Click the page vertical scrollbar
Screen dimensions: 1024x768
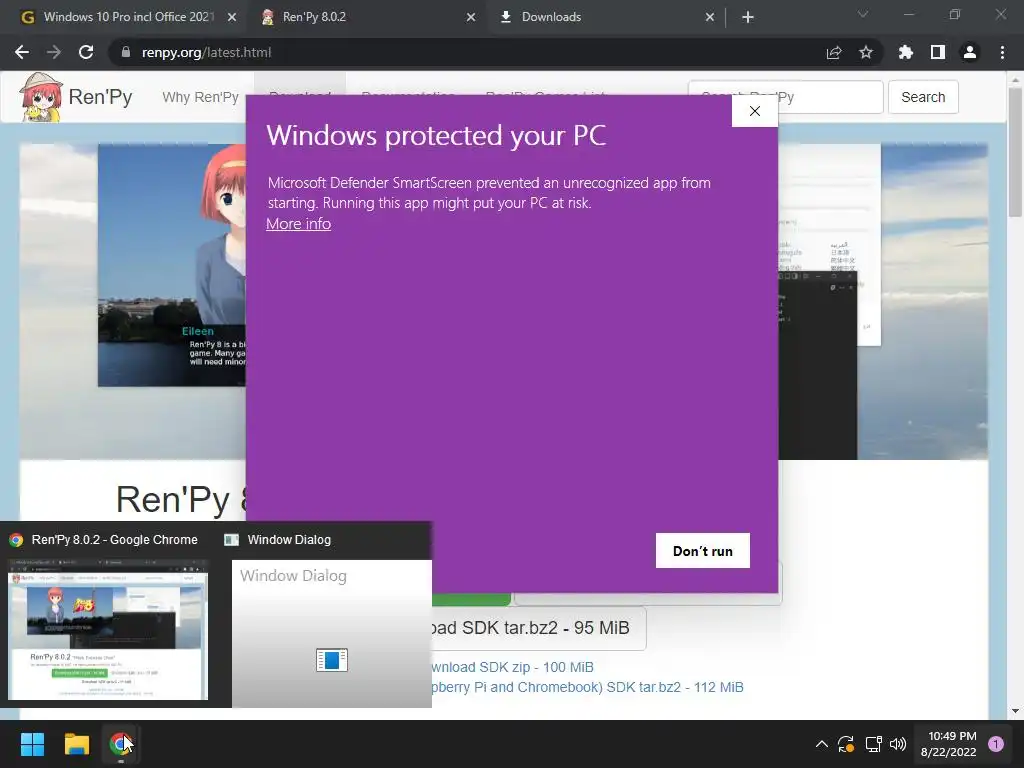[x=1015, y=152]
